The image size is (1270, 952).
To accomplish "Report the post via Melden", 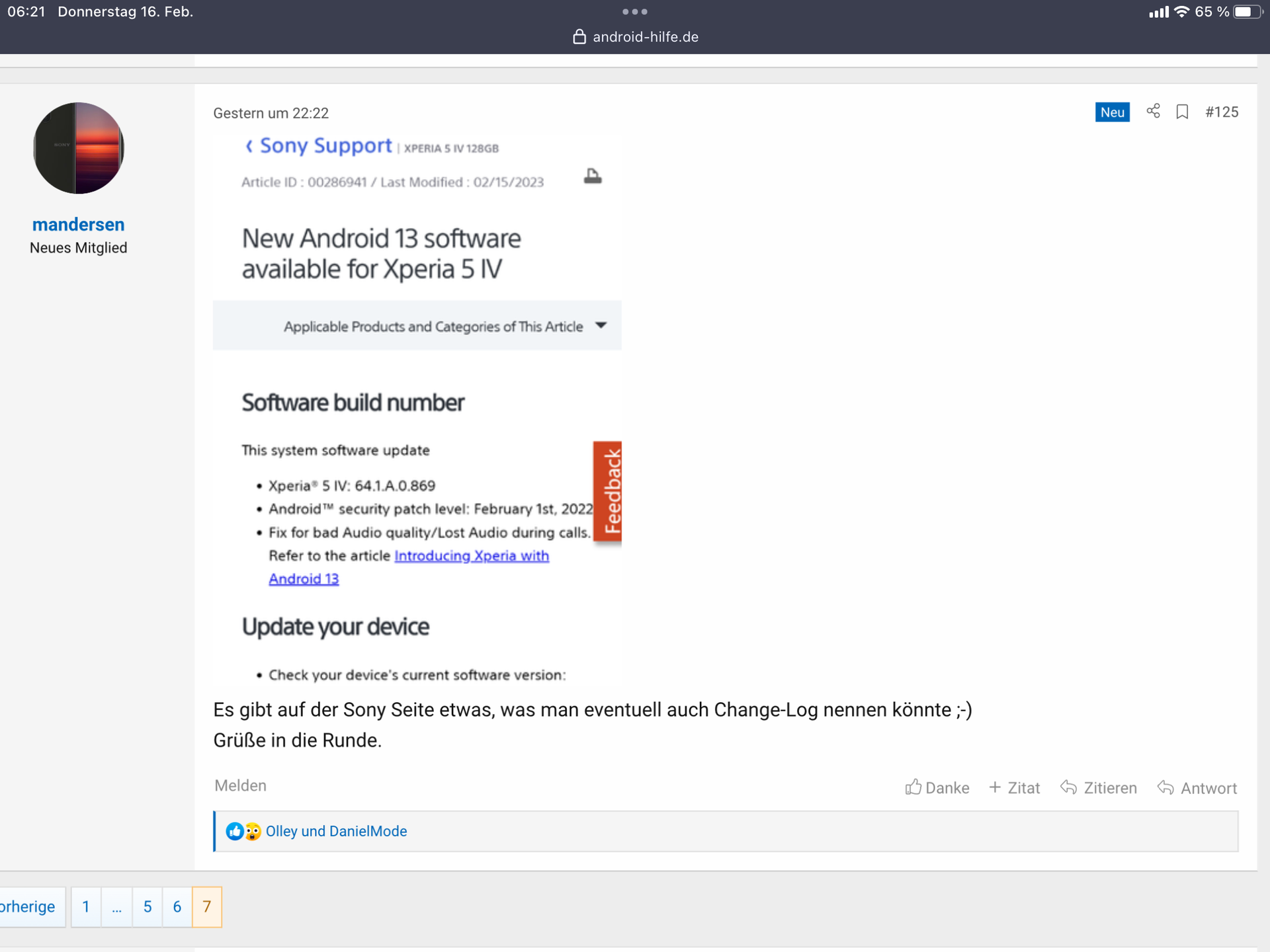I will [240, 785].
